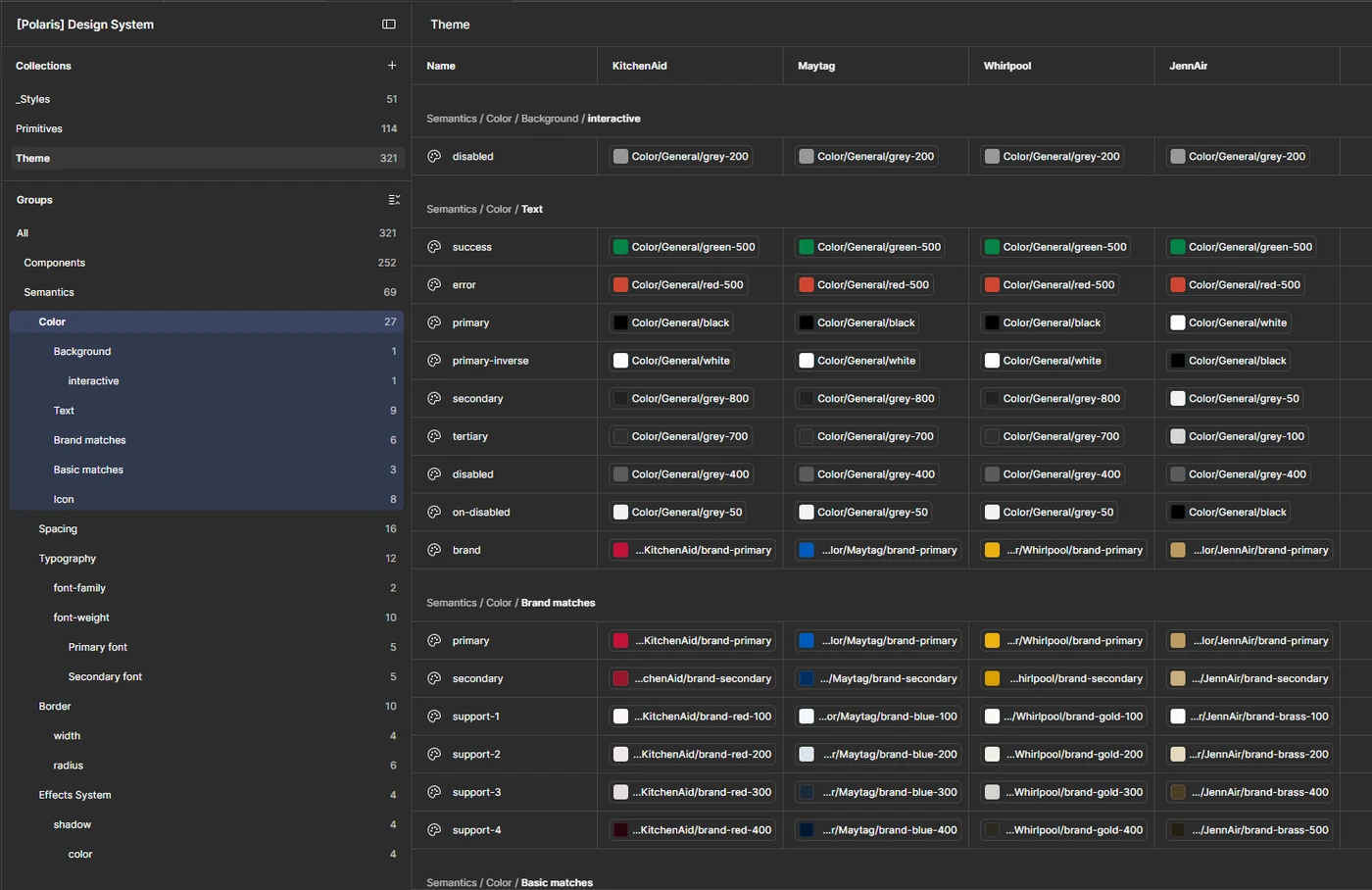This screenshot has width=1372, height=890.
Task: Select the radius group under Border
Action: coord(207,766)
